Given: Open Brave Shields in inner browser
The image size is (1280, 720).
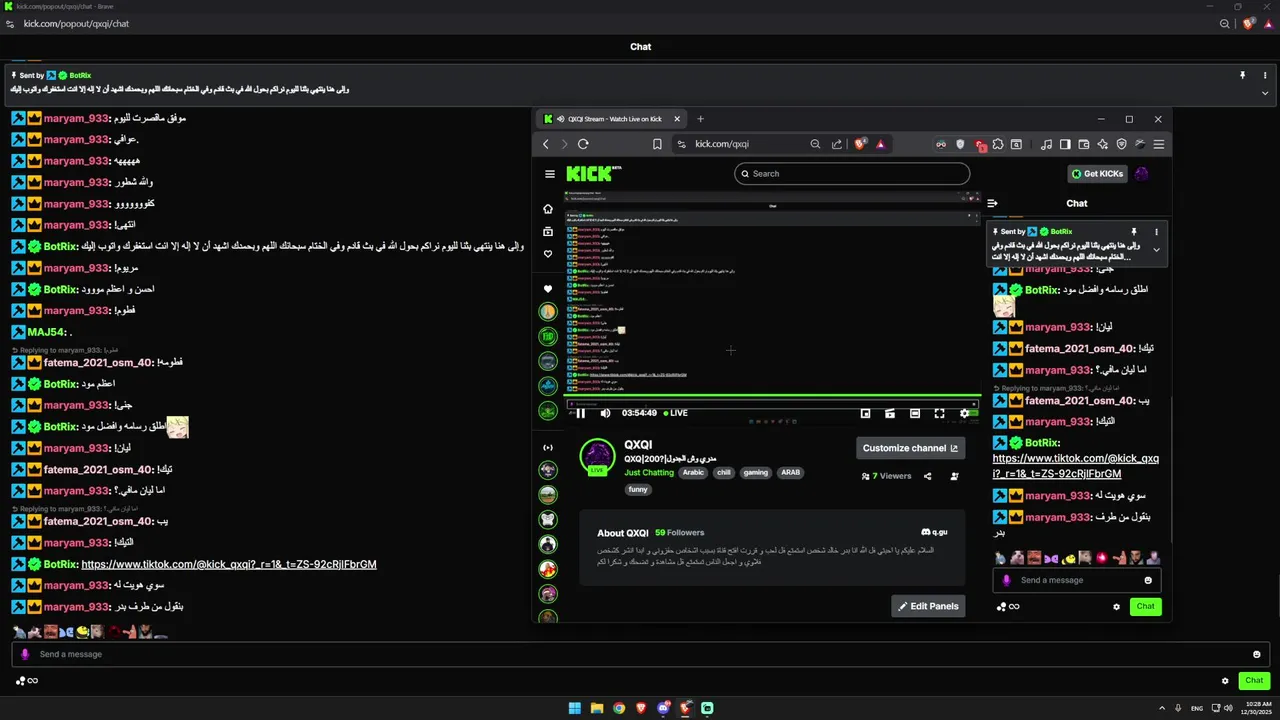Looking at the screenshot, I should 859,144.
